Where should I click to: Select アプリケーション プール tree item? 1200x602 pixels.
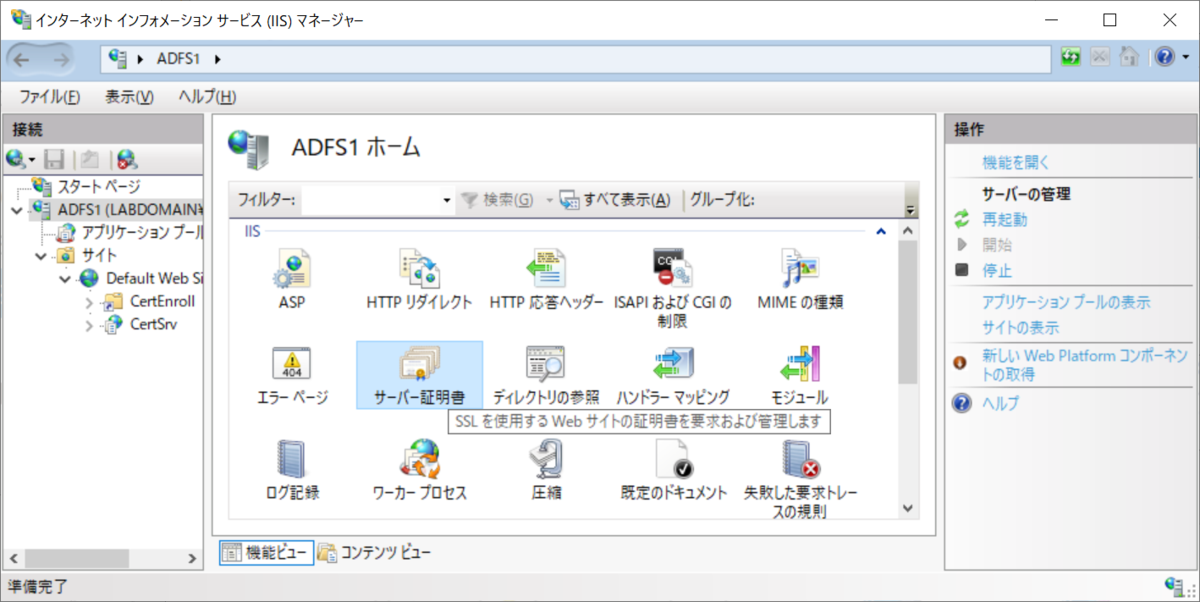143,233
